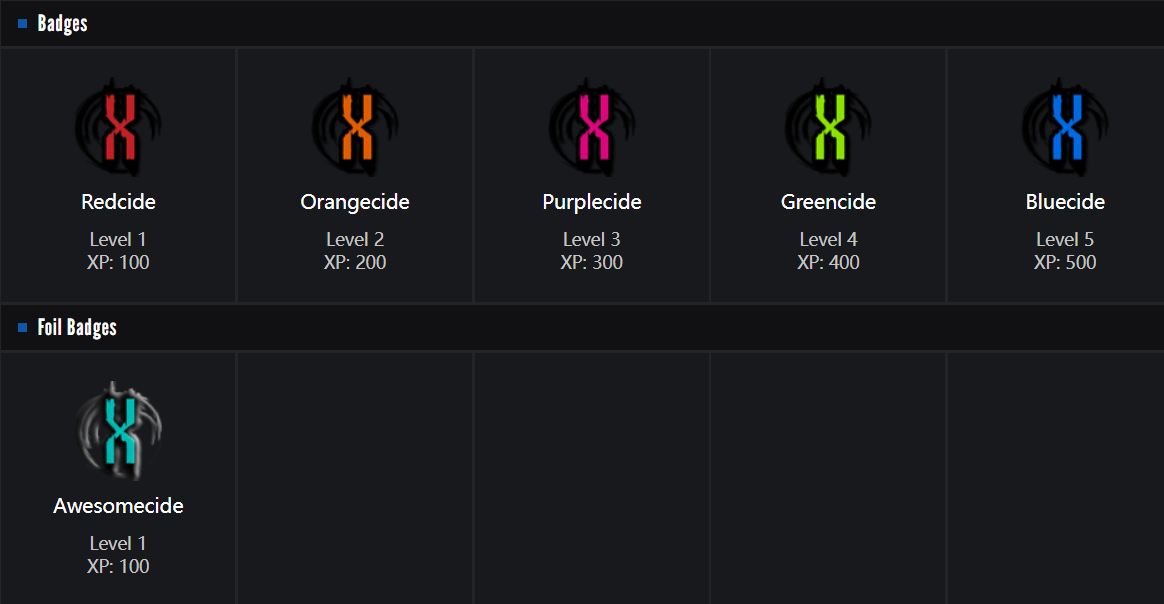Open the Awesomecide foil badge name
Image resolution: width=1164 pixels, height=604 pixels.
pos(118,506)
